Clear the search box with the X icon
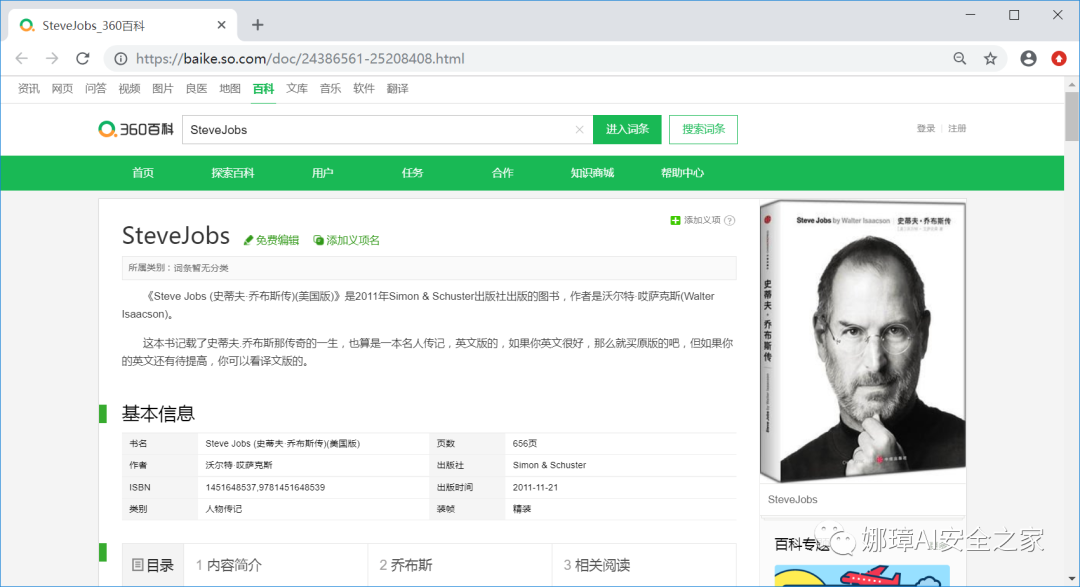The height and width of the screenshot is (587, 1080). tap(579, 130)
